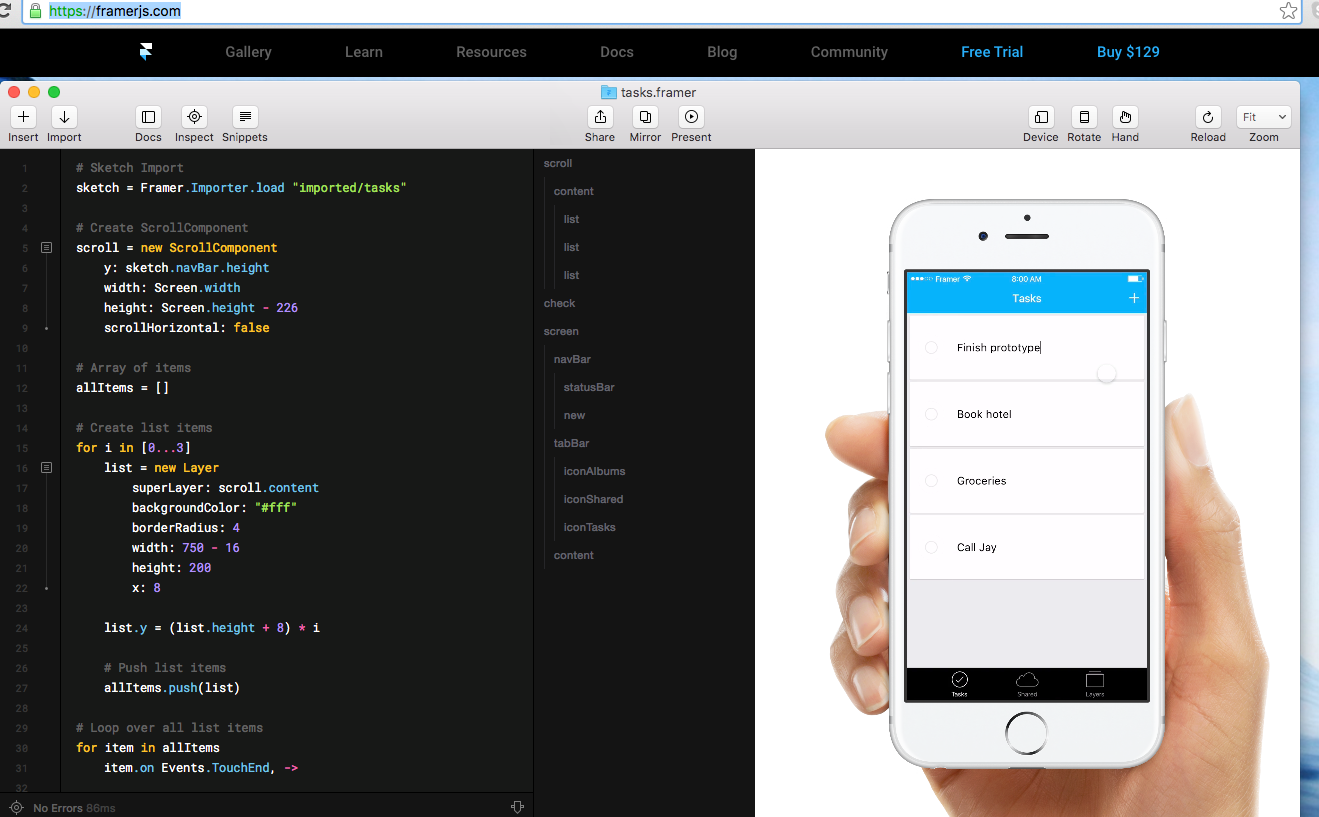Select the scroll layer in layer tree

coord(558,163)
